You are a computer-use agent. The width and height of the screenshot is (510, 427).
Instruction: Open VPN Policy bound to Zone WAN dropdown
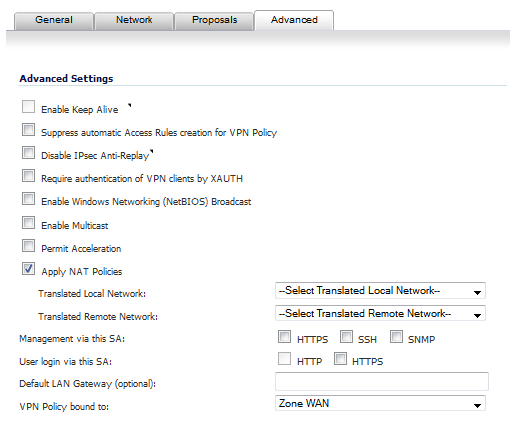pyautogui.click(x=380, y=403)
